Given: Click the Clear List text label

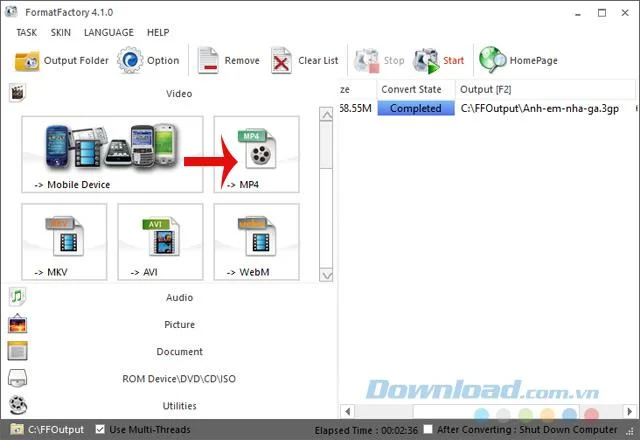Looking at the screenshot, I should 318,60.
